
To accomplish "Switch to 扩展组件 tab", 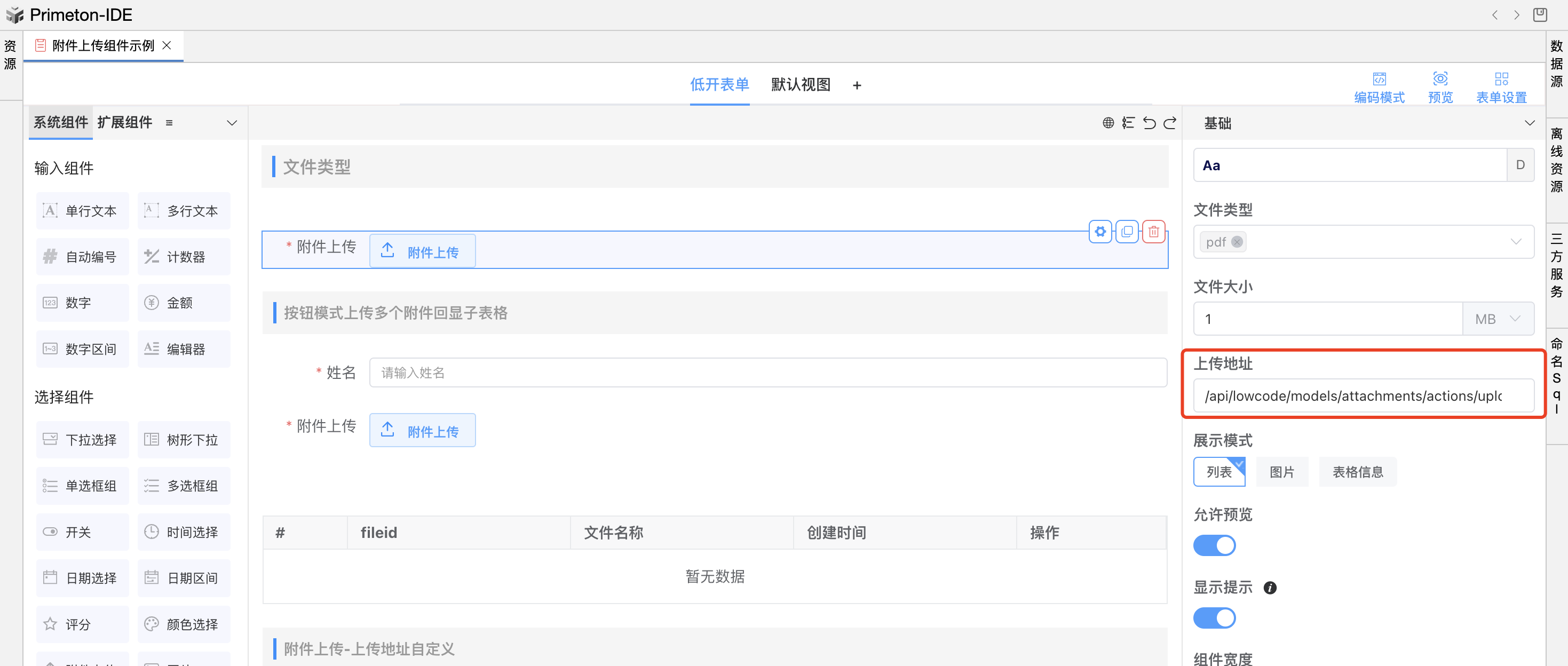I will click(x=125, y=122).
